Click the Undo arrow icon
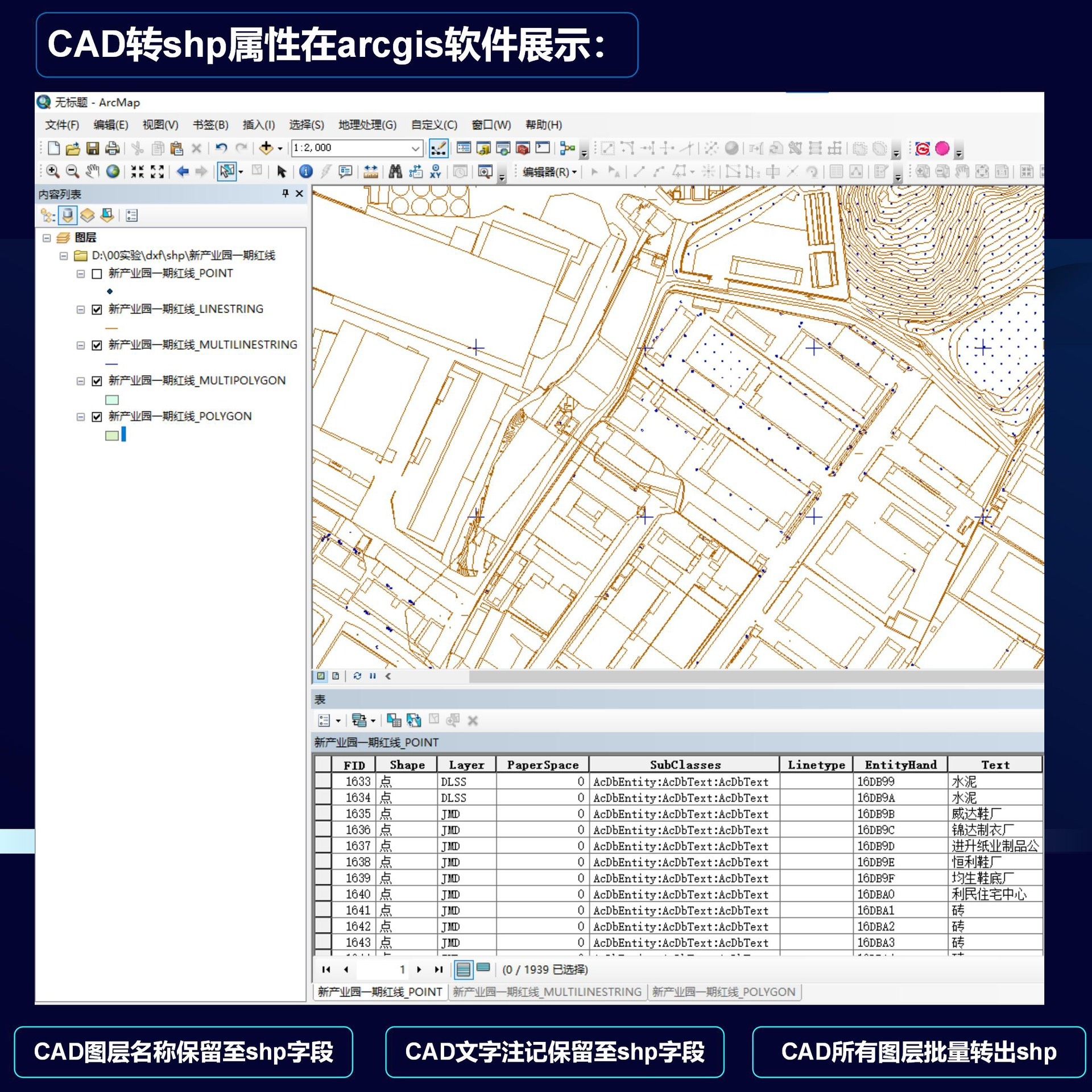The width and height of the screenshot is (1092, 1092). click(222, 148)
